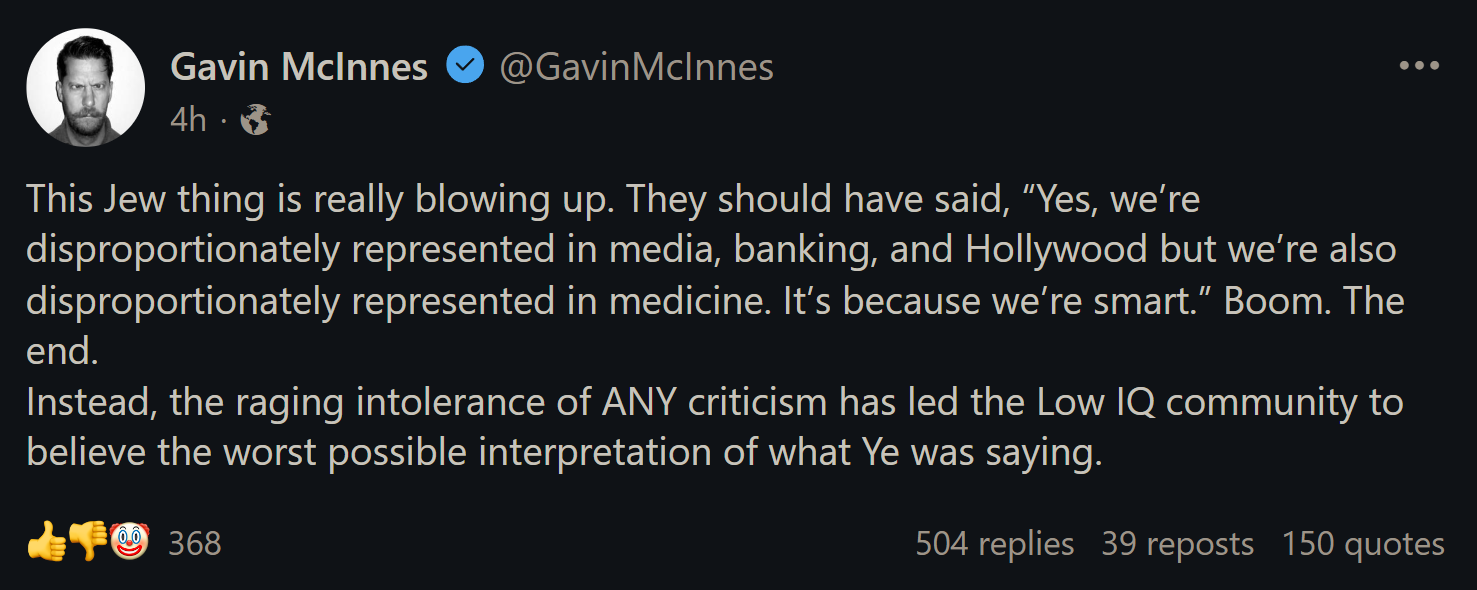View the 368 reactions count
This screenshot has width=1477, height=590.
click(194, 543)
